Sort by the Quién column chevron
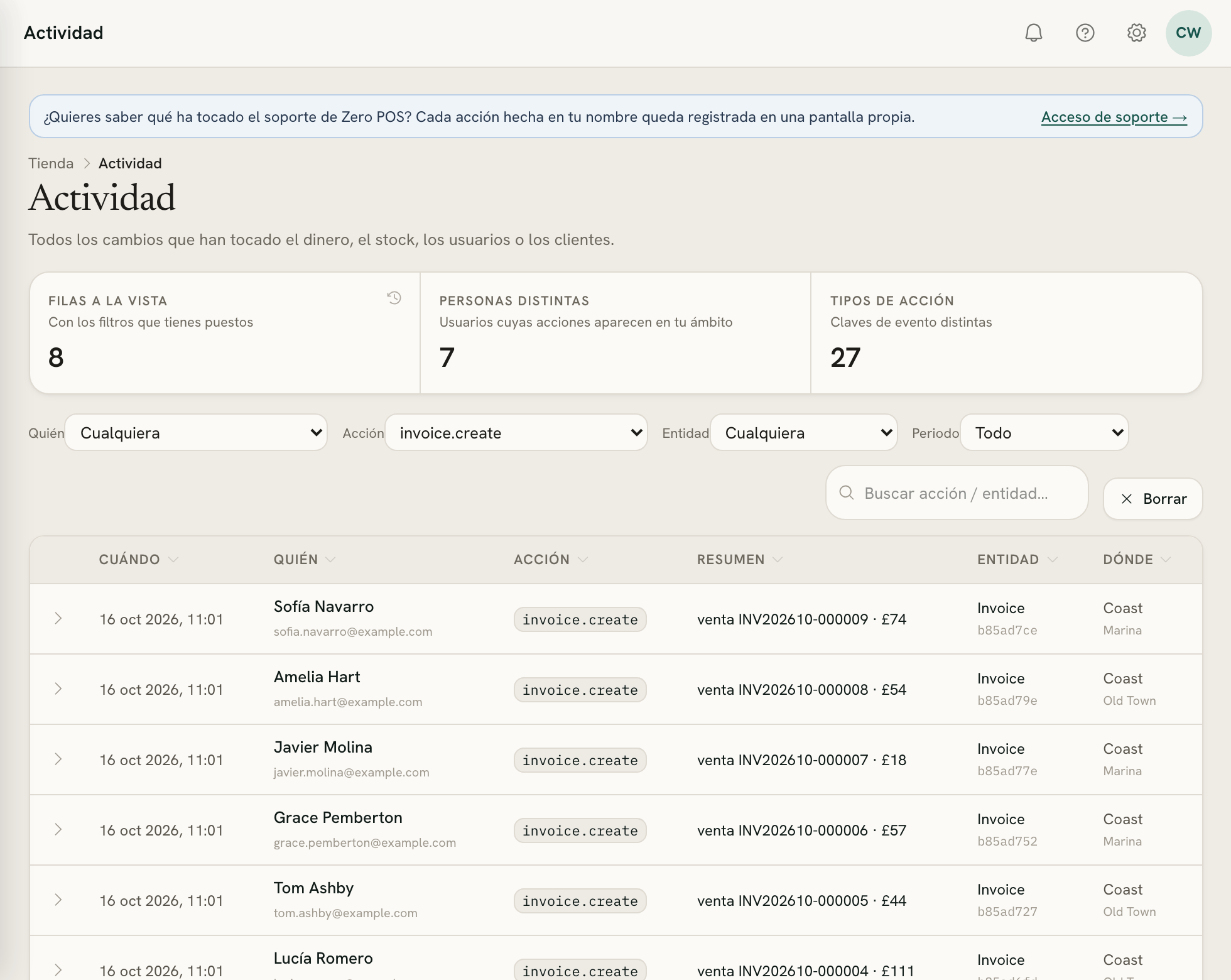The height and width of the screenshot is (980, 1231). point(331,559)
